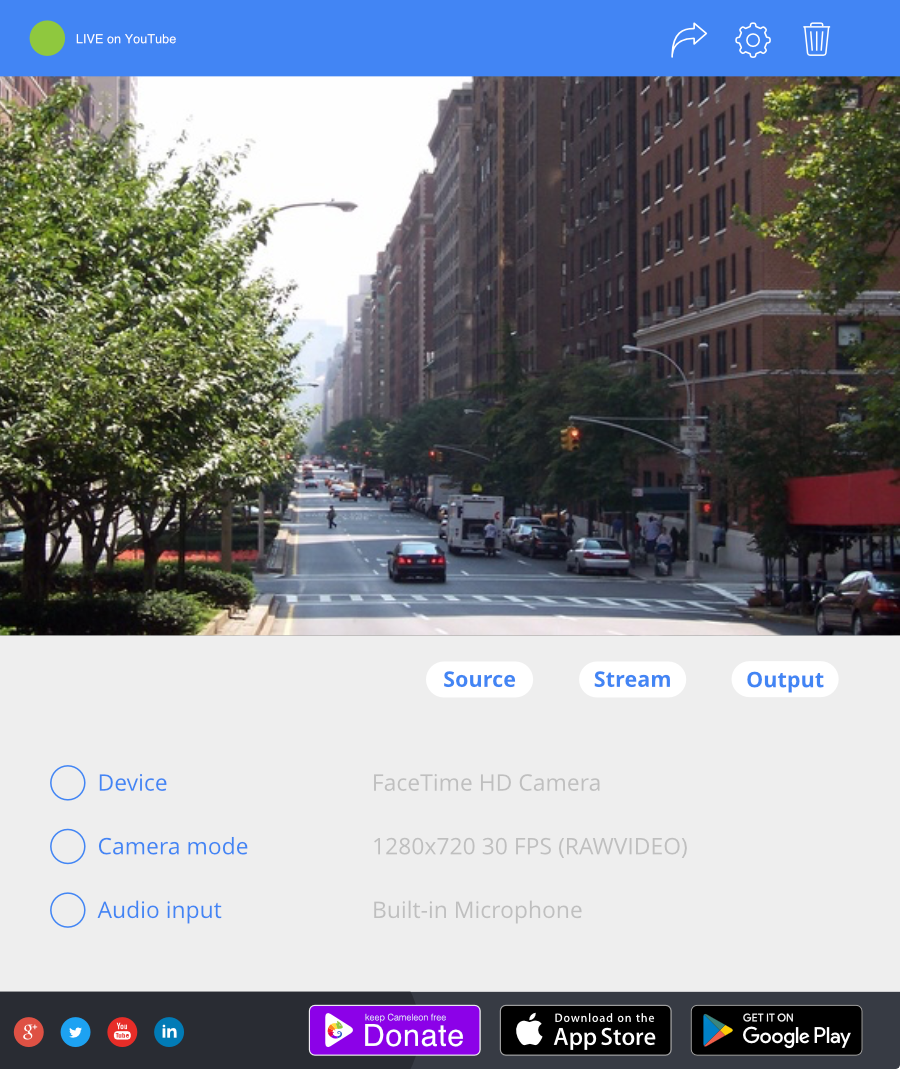Open the 1280x720 30 FPS camera mode selector
The image size is (900, 1069).
530,846
